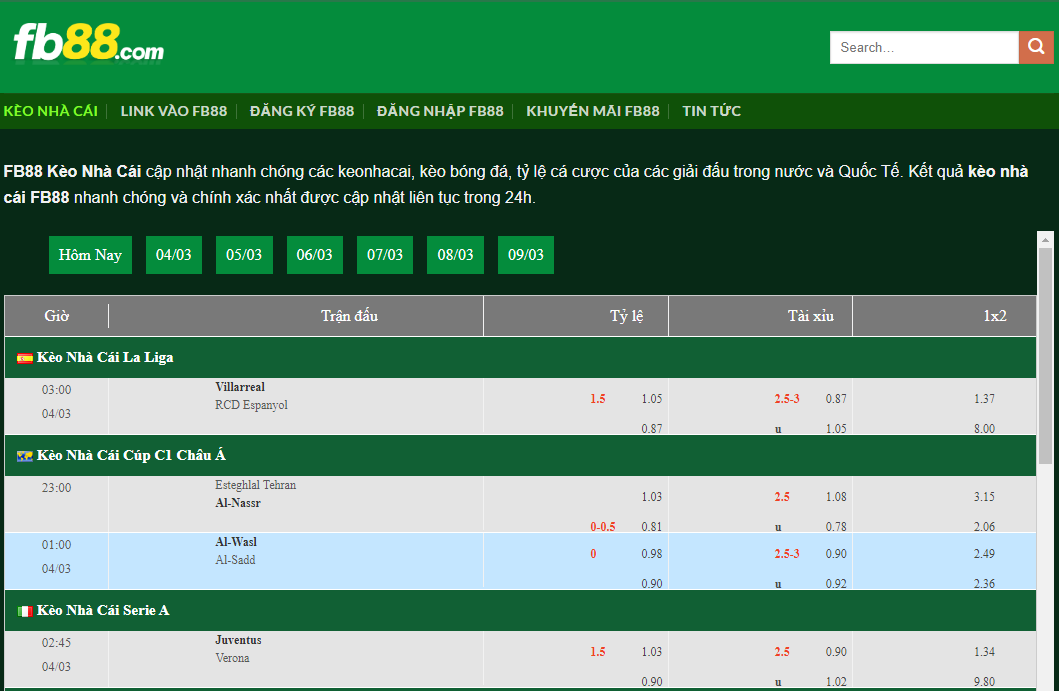Click the Kèo Nhà Cái La Liga heading
This screenshot has height=691, width=1059.
coord(105,357)
